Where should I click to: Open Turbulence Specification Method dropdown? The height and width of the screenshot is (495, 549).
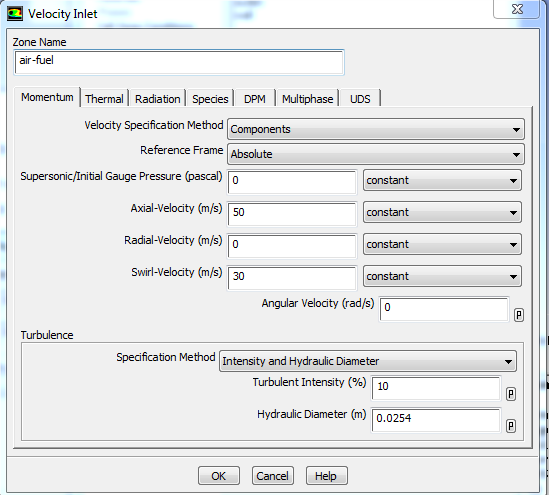click(368, 361)
